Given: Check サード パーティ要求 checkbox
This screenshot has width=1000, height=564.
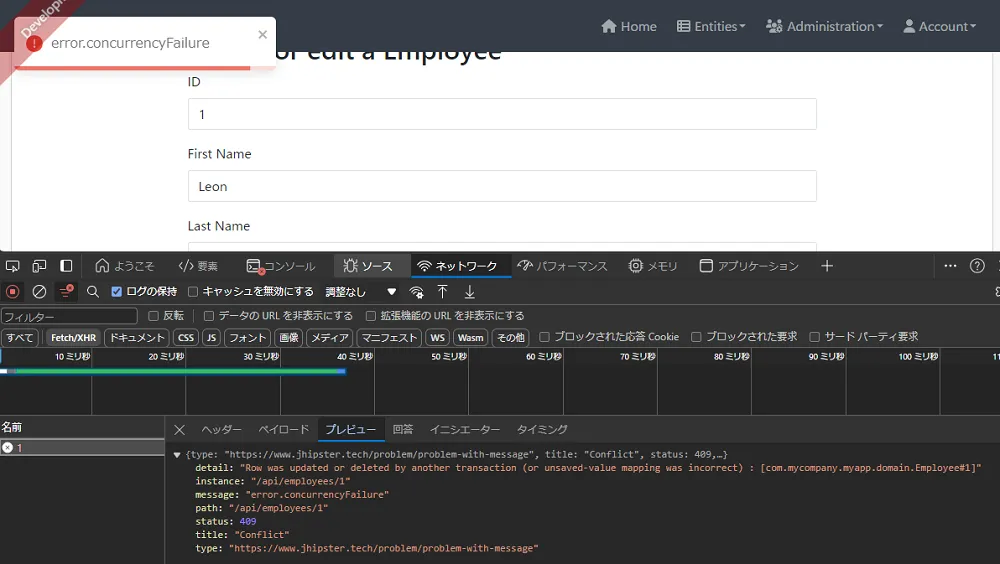Looking at the screenshot, I should [x=814, y=337].
